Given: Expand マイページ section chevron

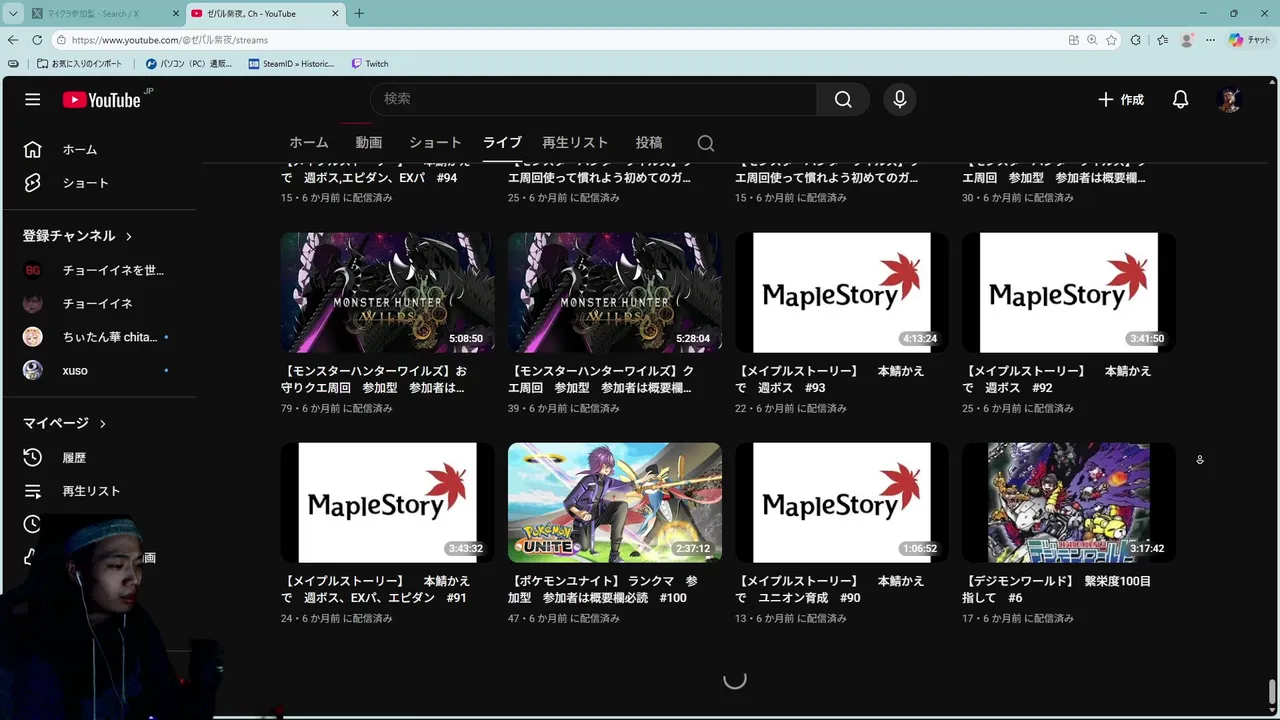Looking at the screenshot, I should [x=102, y=424].
